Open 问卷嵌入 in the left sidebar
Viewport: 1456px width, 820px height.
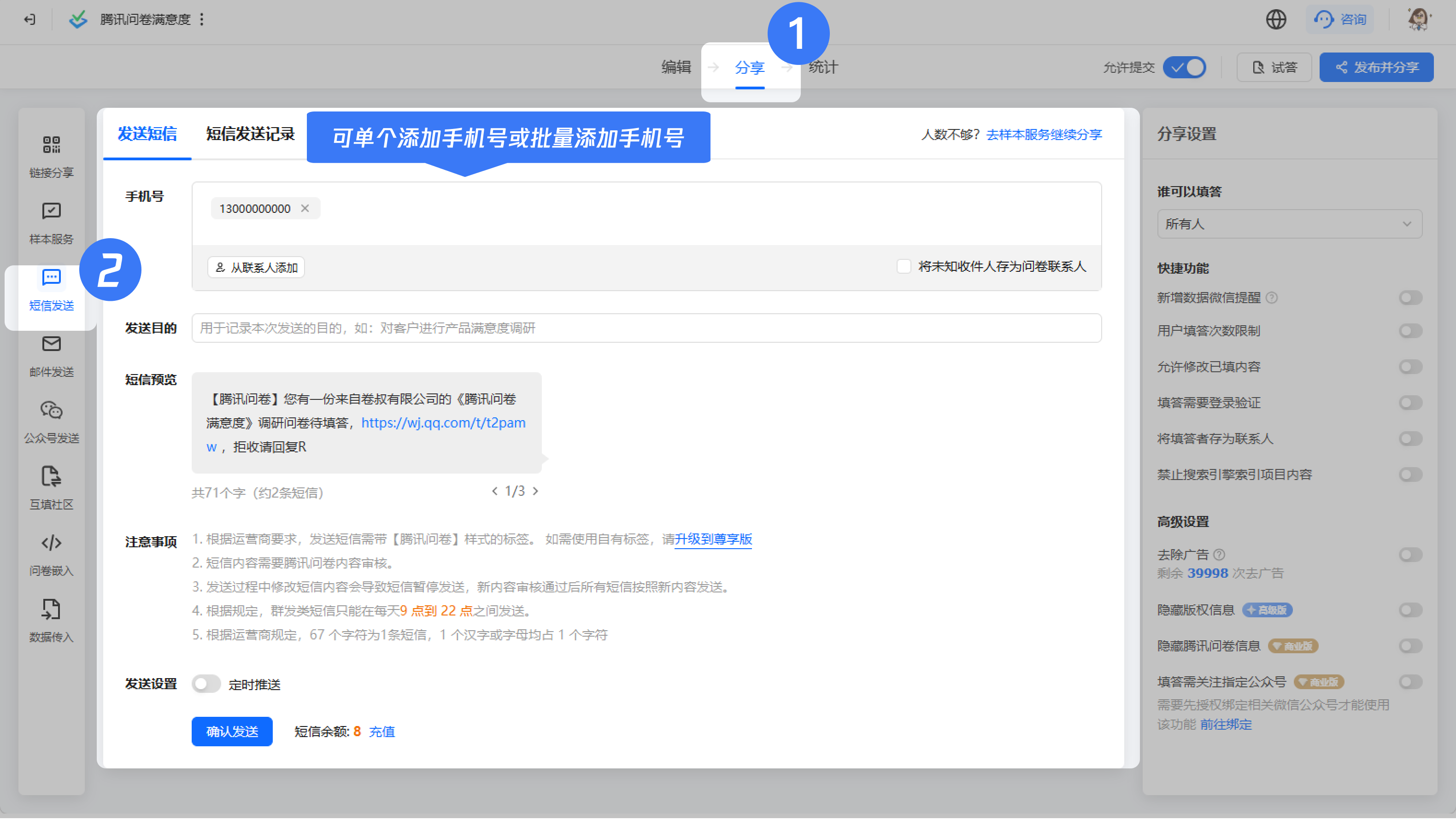[x=52, y=556]
